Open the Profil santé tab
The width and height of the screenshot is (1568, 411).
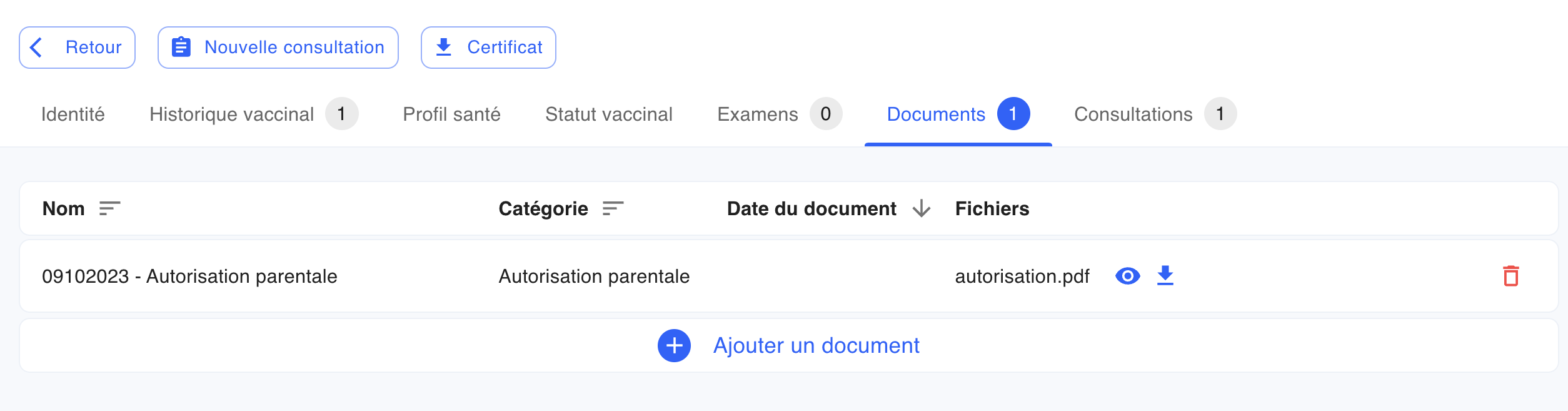click(x=451, y=114)
